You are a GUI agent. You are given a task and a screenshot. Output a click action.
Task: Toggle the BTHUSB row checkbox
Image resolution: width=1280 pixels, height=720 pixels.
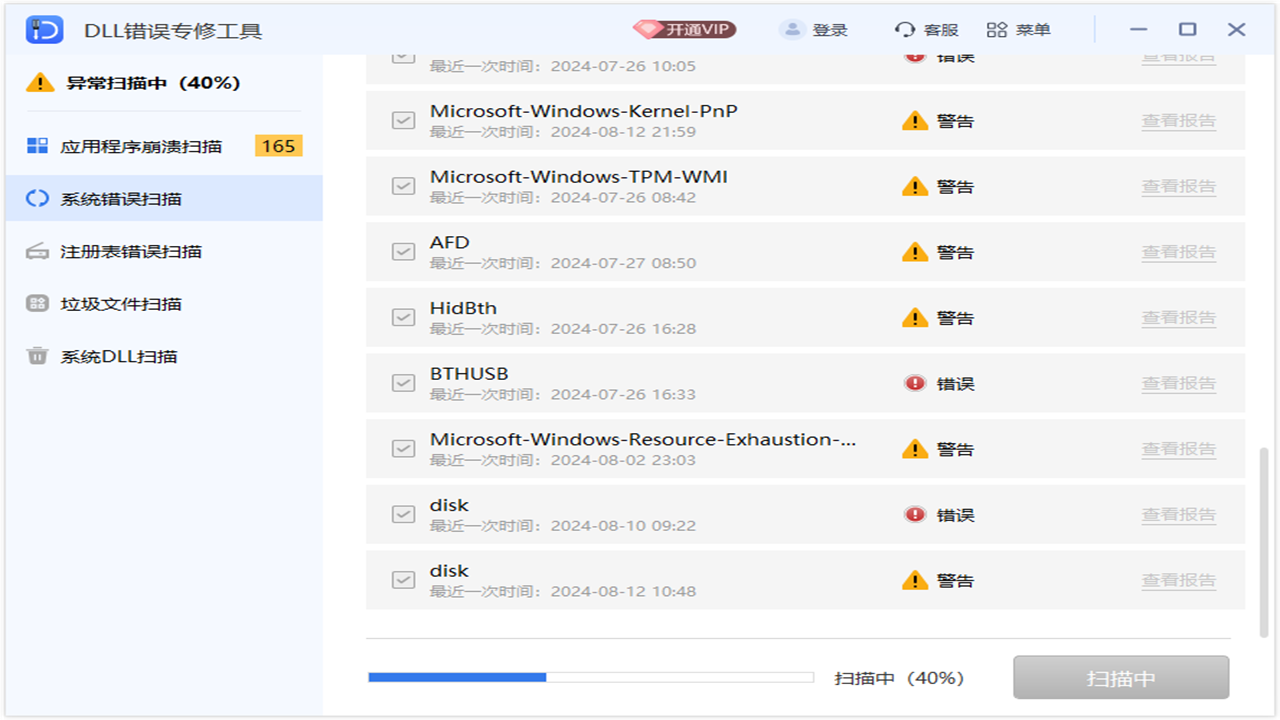[403, 383]
